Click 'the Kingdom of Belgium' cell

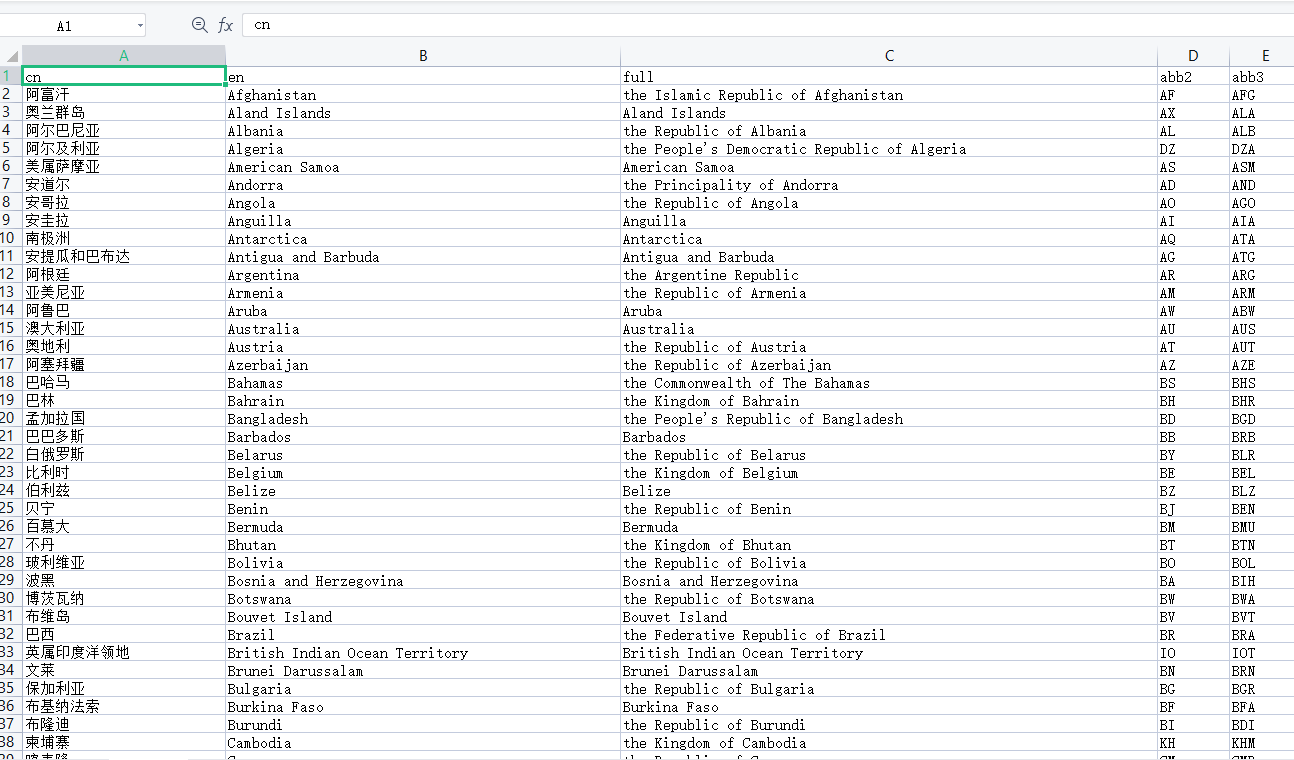889,473
